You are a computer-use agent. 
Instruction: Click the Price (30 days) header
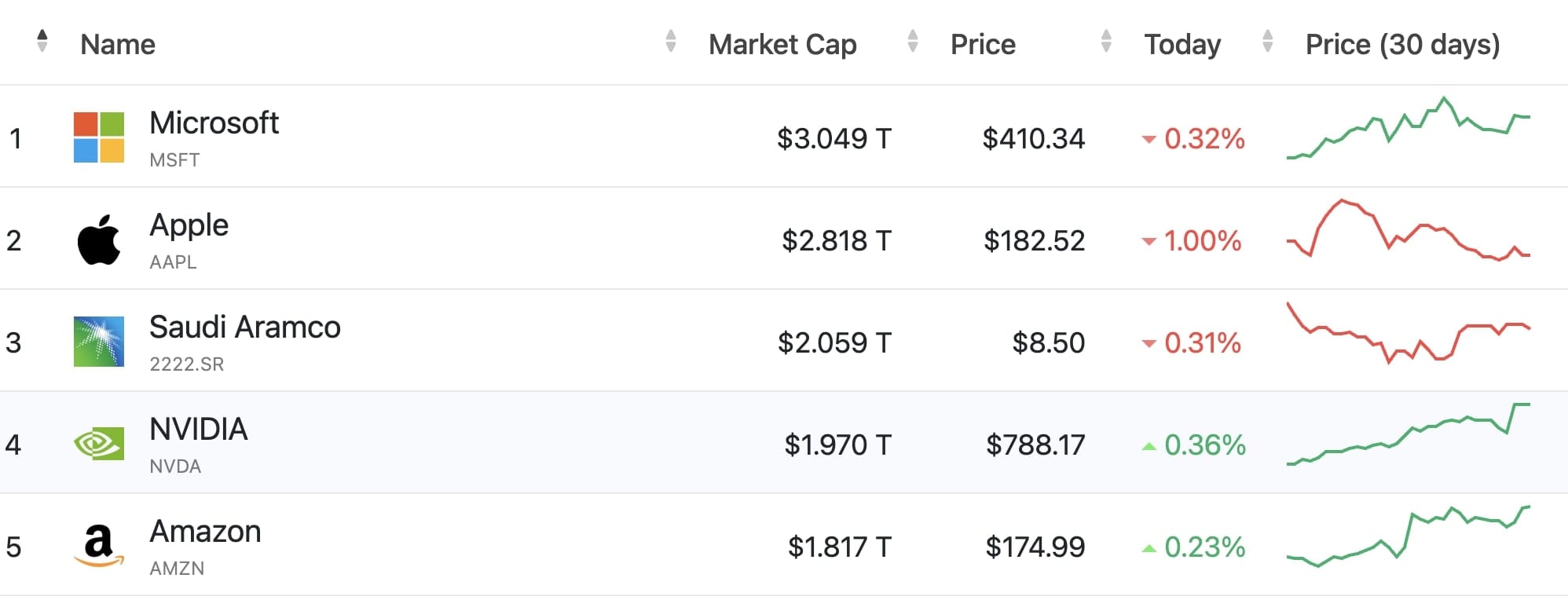(1402, 45)
